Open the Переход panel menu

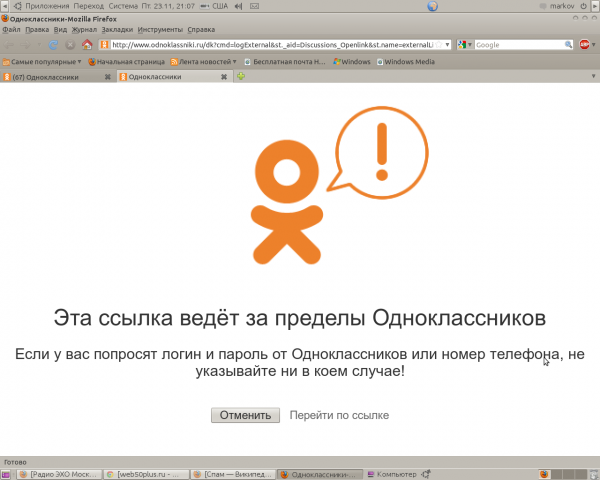pos(88,6)
